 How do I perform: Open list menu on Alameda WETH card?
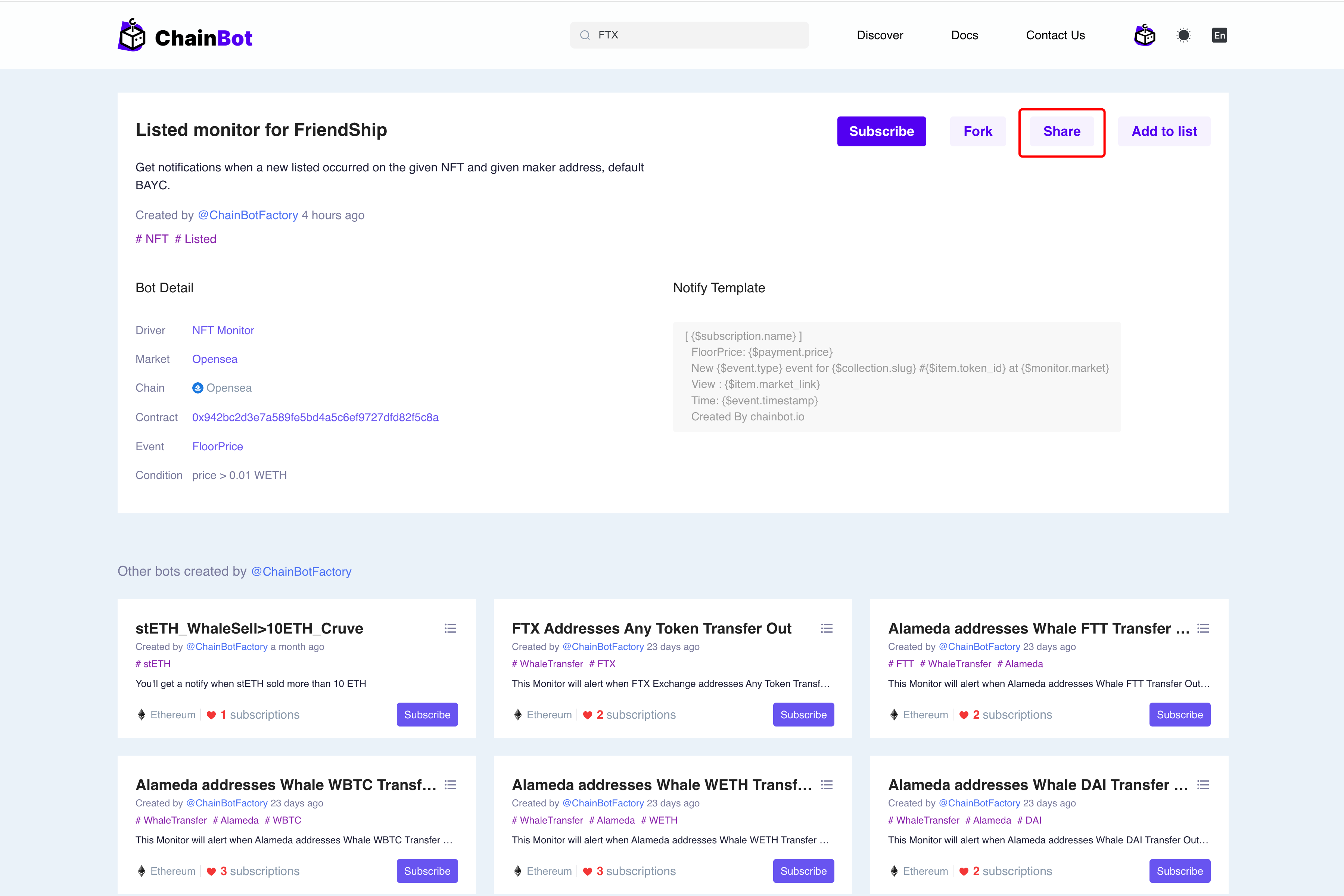(x=826, y=785)
